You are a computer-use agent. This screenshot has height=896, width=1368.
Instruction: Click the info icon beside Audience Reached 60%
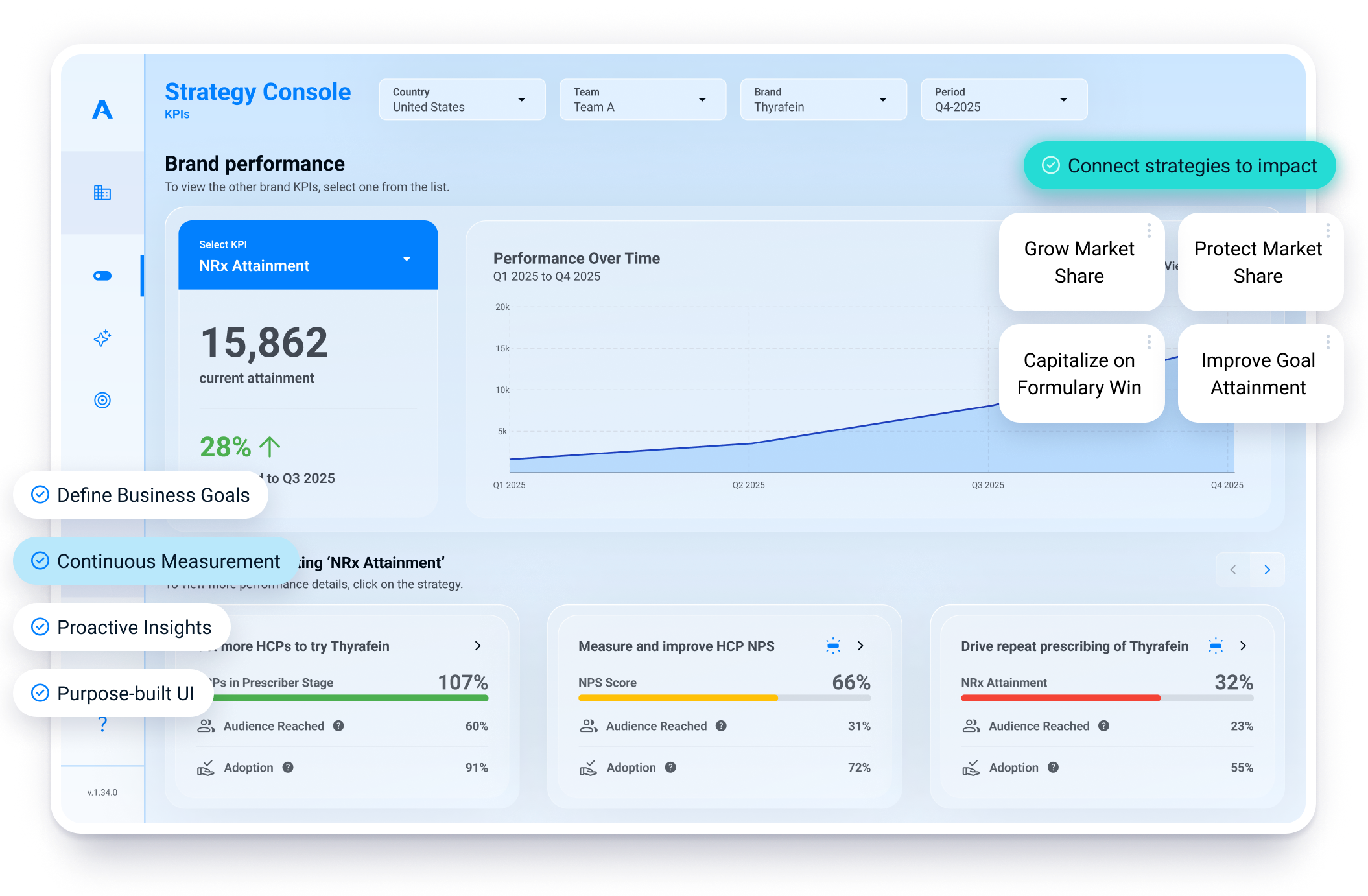[338, 726]
